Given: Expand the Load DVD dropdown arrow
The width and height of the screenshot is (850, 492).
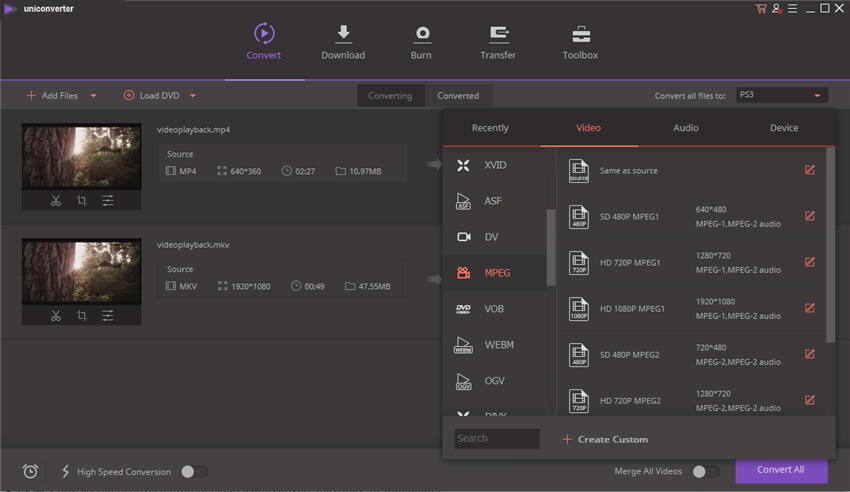Looking at the screenshot, I should [x=193, y=96].
